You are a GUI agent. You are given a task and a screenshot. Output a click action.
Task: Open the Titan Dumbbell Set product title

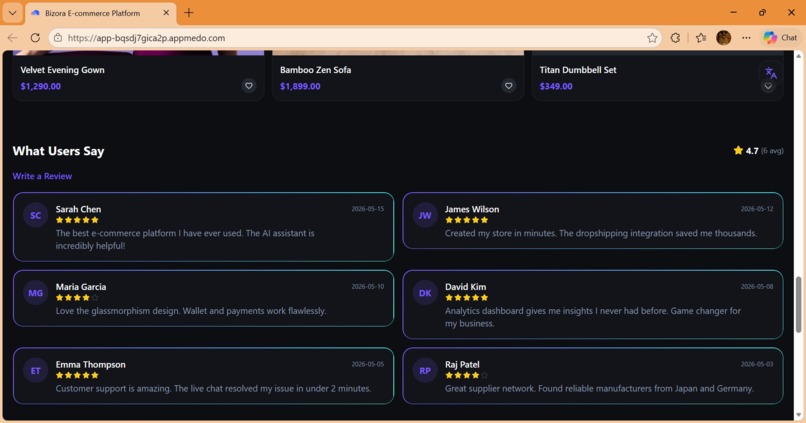pos(578,70)
